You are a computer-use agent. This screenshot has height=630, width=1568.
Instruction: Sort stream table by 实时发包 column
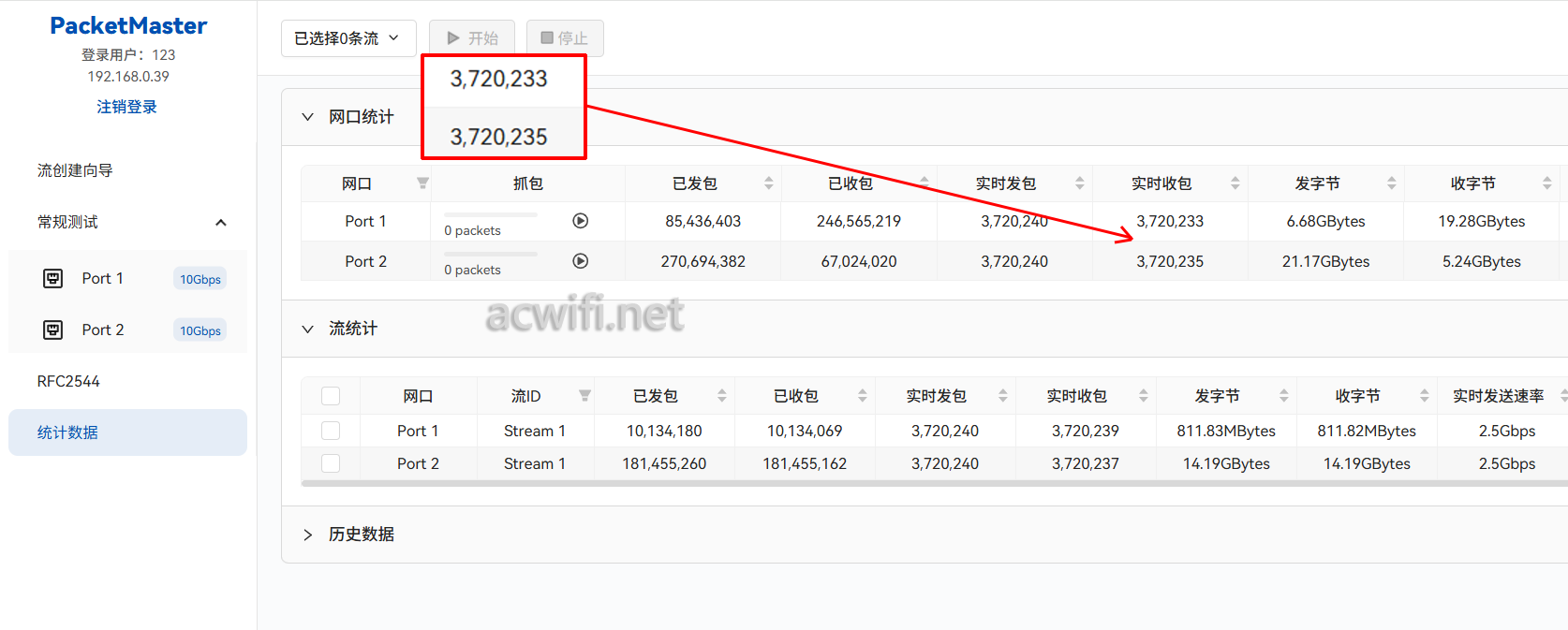click(x=1003, y=396)
